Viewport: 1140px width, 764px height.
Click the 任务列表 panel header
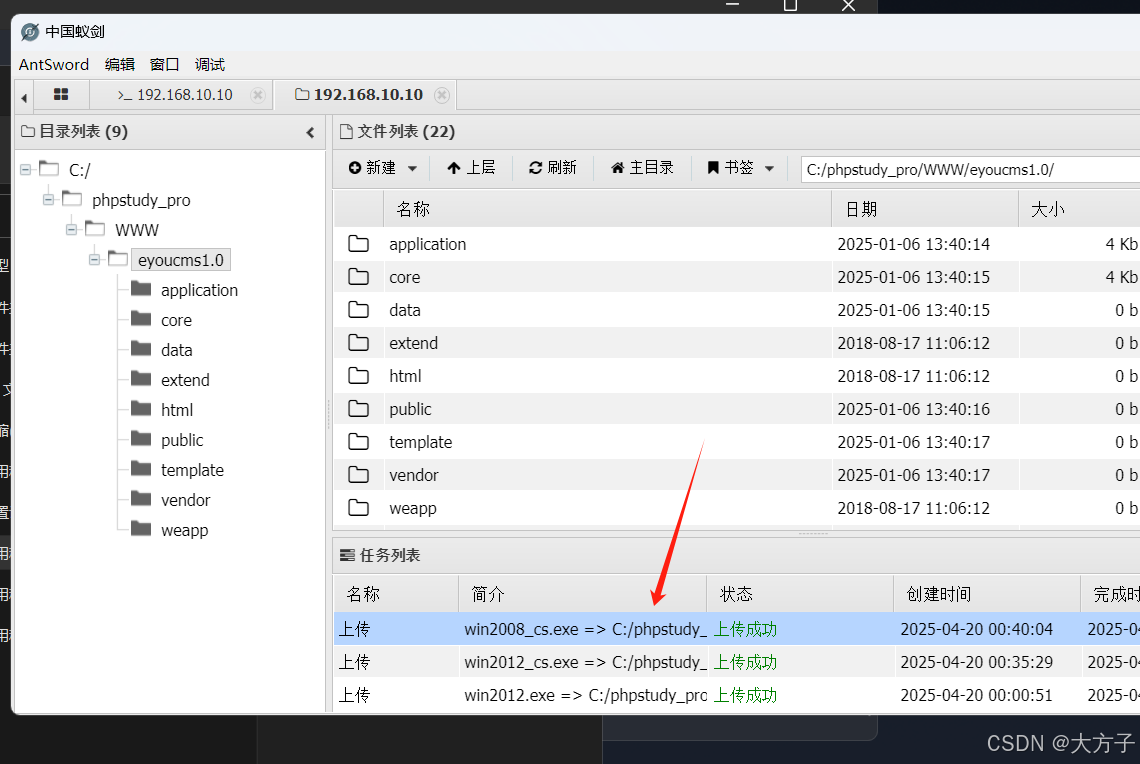pos(736,555)
